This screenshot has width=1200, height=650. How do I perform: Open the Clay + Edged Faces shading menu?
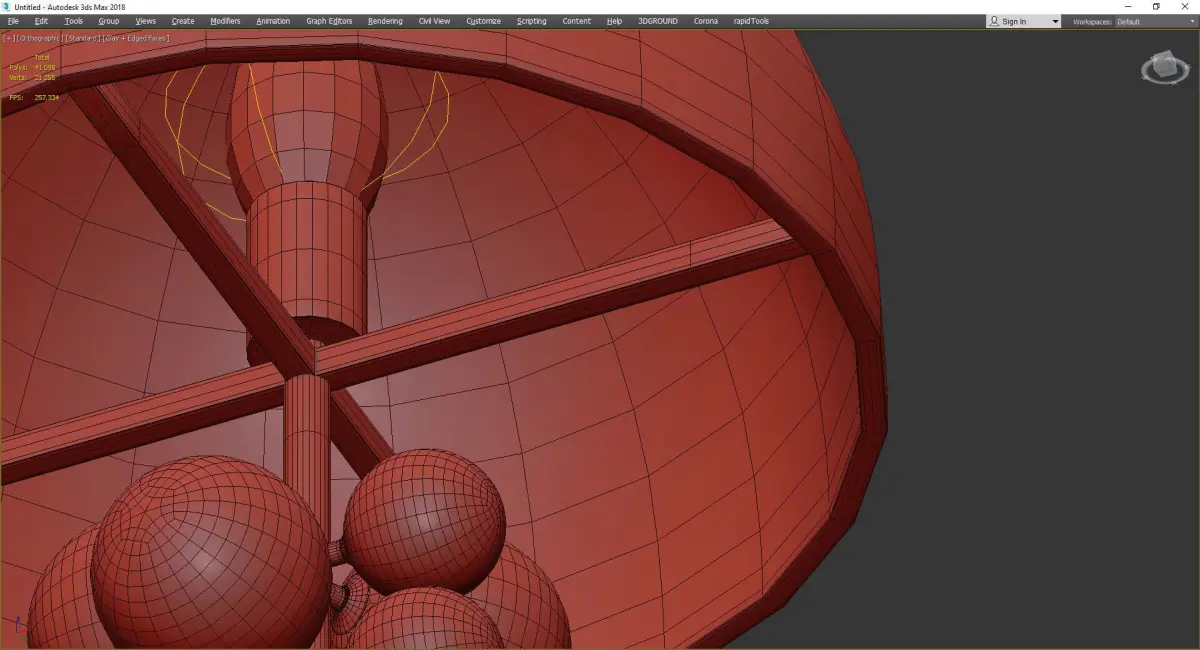[135, 38]
